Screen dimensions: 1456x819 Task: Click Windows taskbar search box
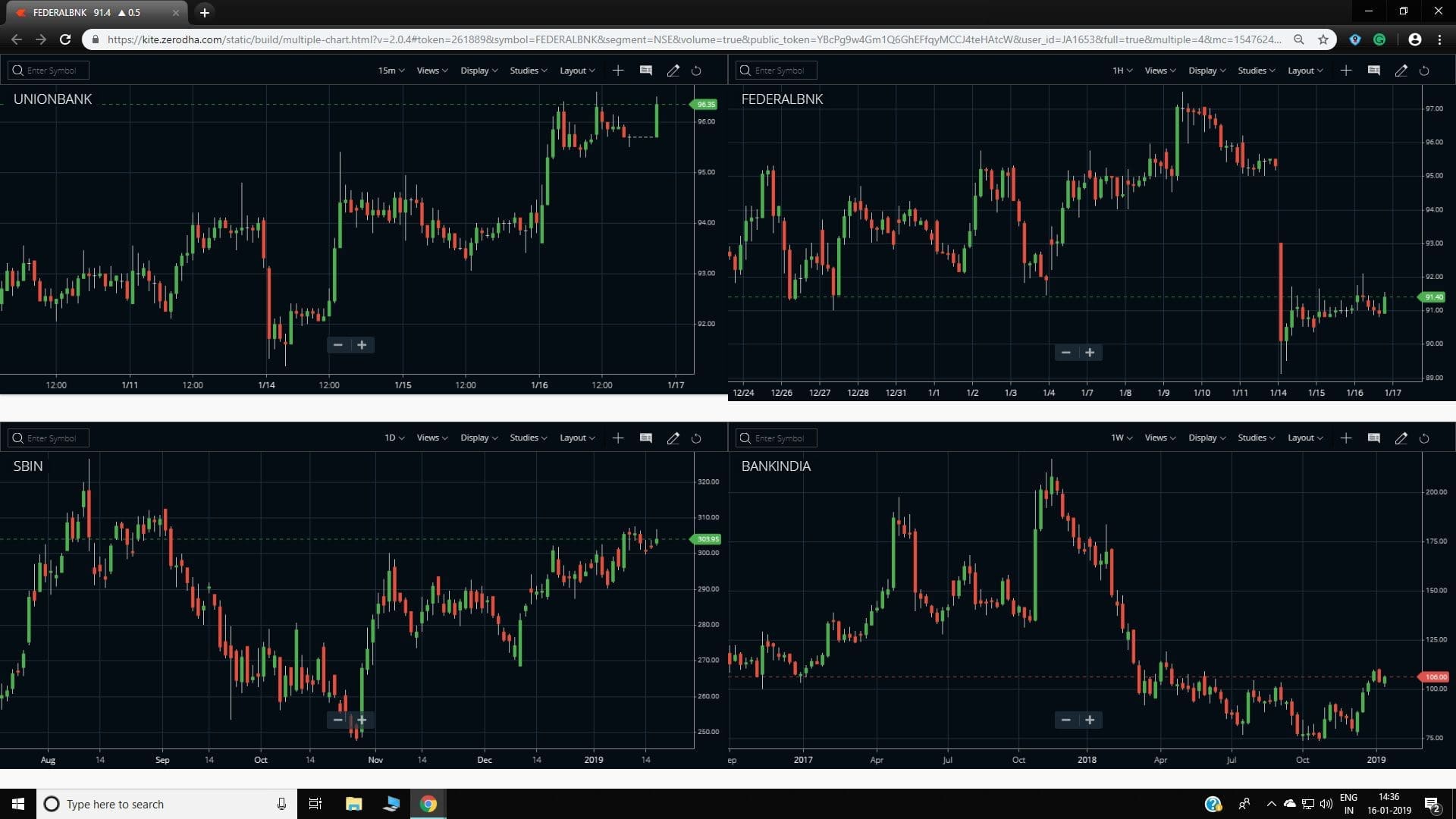point(167,804)
